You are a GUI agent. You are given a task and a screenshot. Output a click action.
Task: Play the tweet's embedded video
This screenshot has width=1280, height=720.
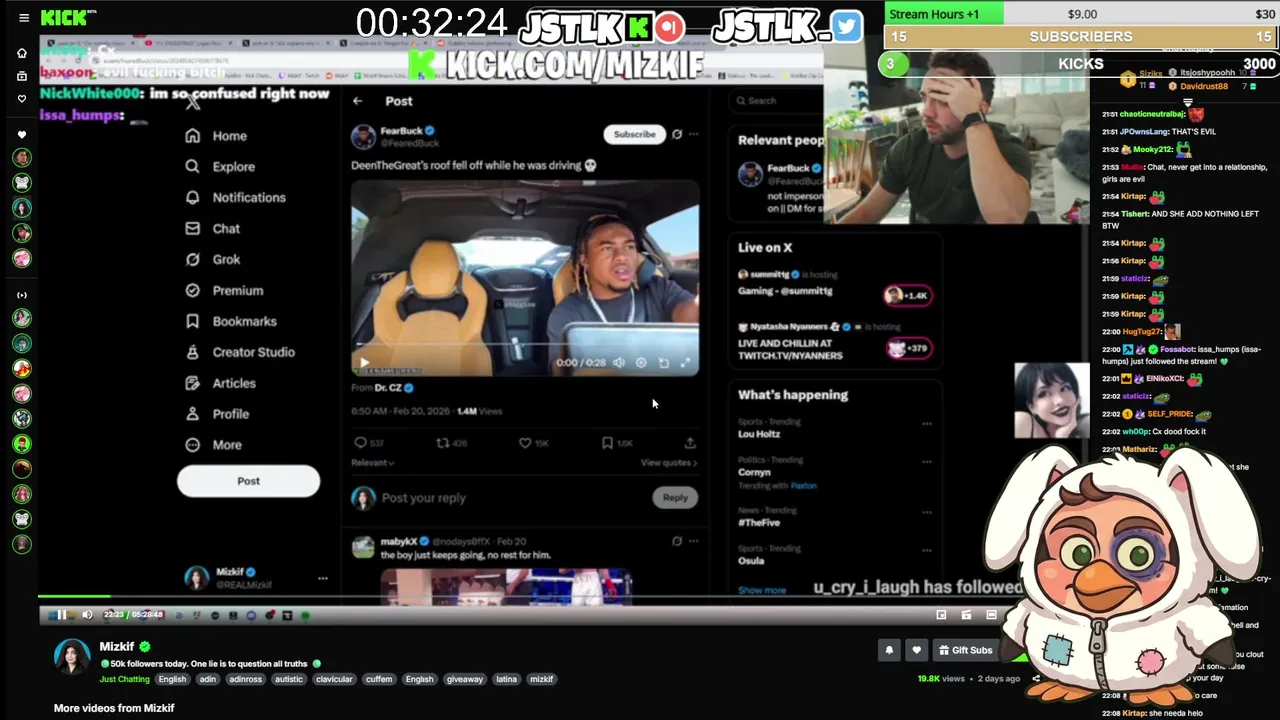pos(364,363)
